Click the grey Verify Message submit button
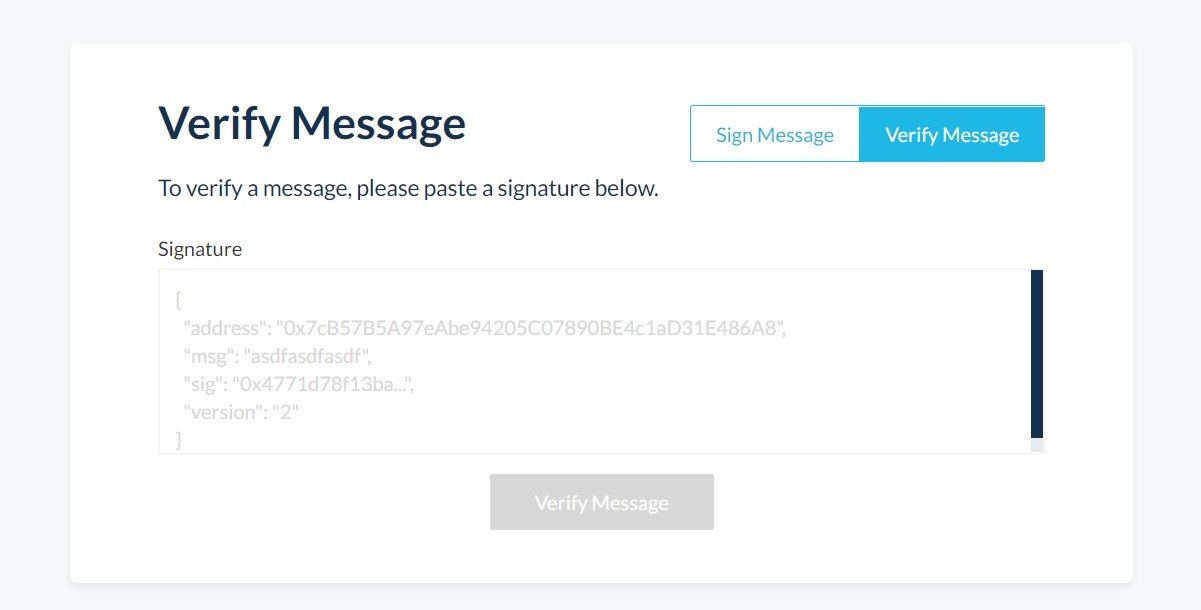The image size is (1201, 610). [602, 502]
